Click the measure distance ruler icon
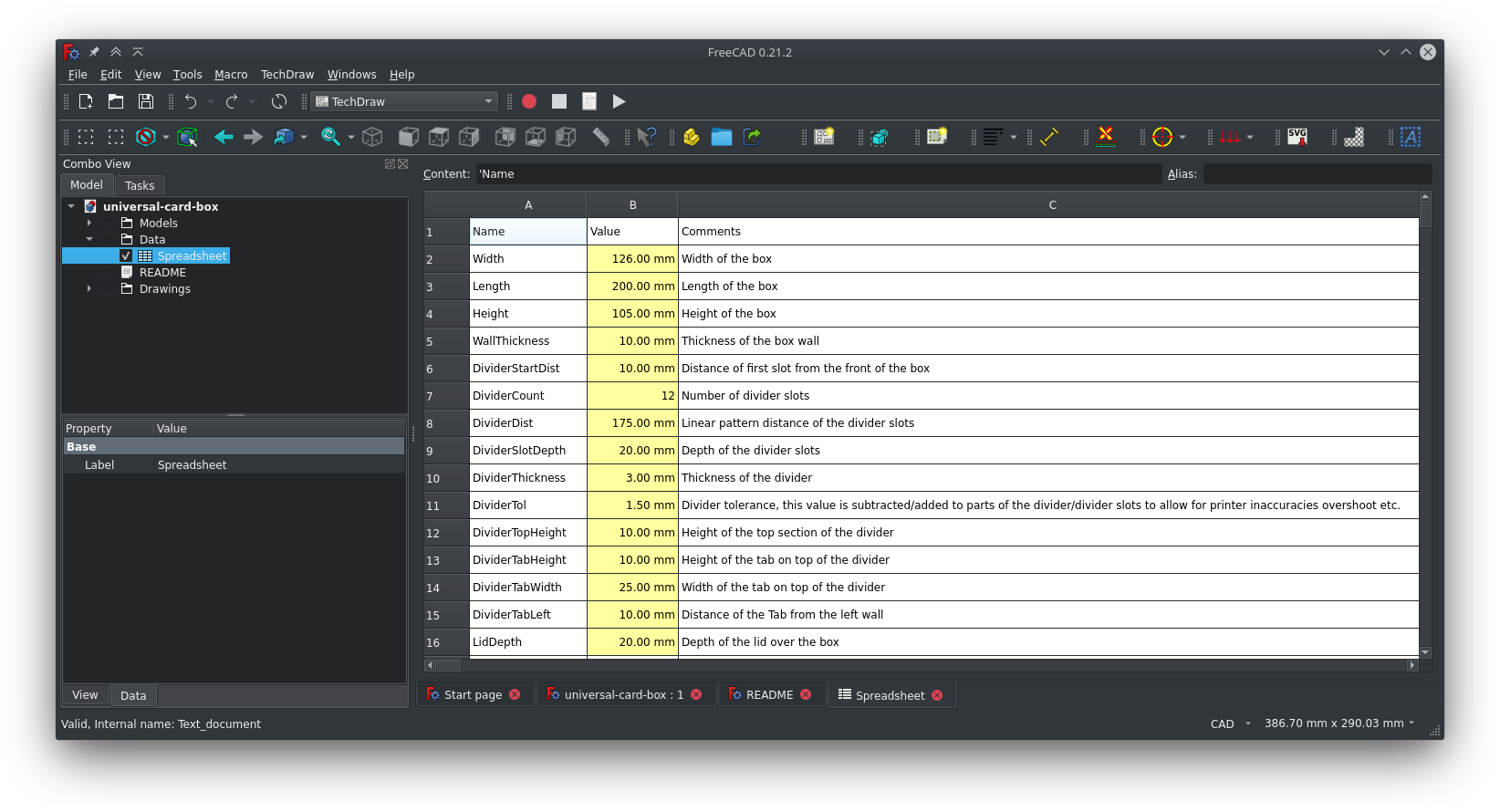 coord(600,137)
